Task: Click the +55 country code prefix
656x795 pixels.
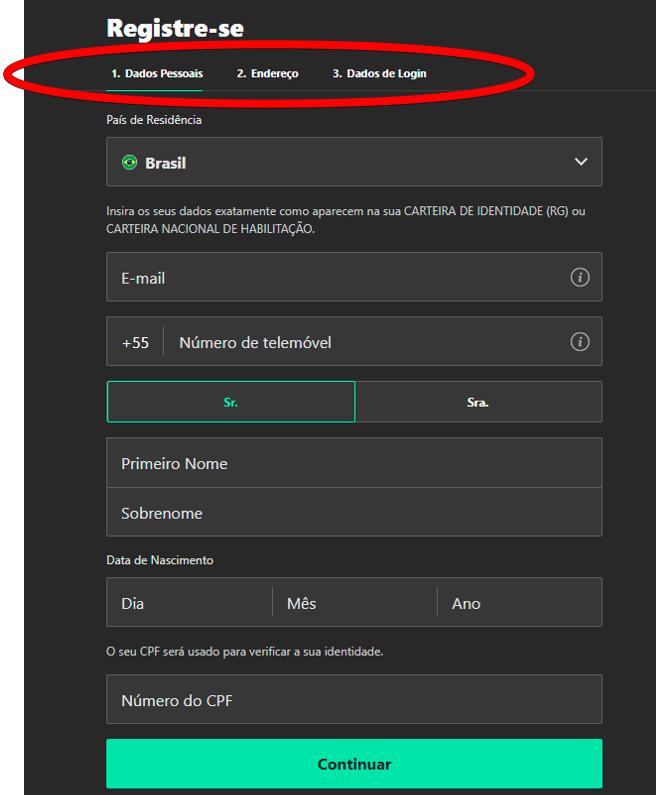Action: coord(135,343)
